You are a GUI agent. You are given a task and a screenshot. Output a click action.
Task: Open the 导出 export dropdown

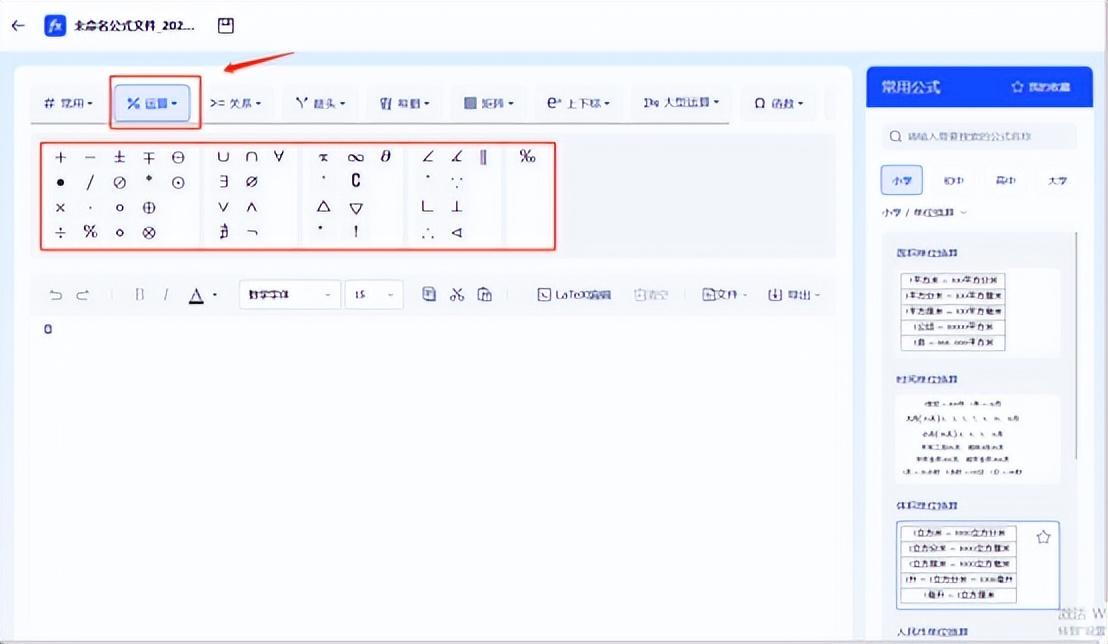[794, 295]
